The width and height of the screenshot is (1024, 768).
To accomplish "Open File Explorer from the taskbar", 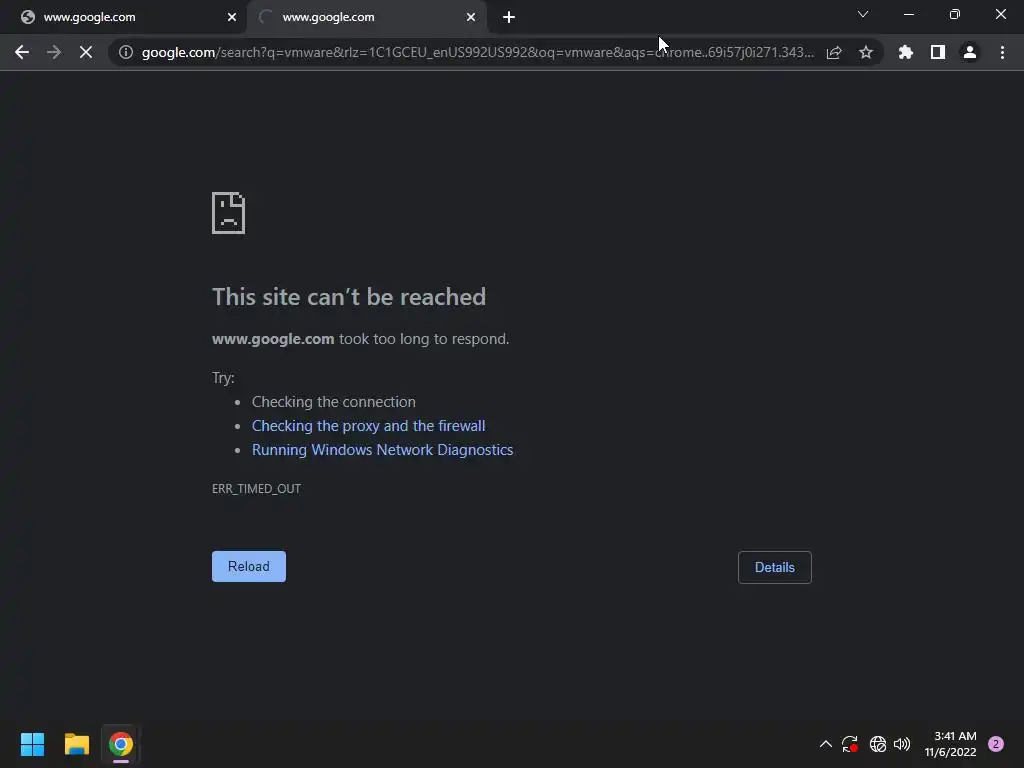I will click(76, 744).
